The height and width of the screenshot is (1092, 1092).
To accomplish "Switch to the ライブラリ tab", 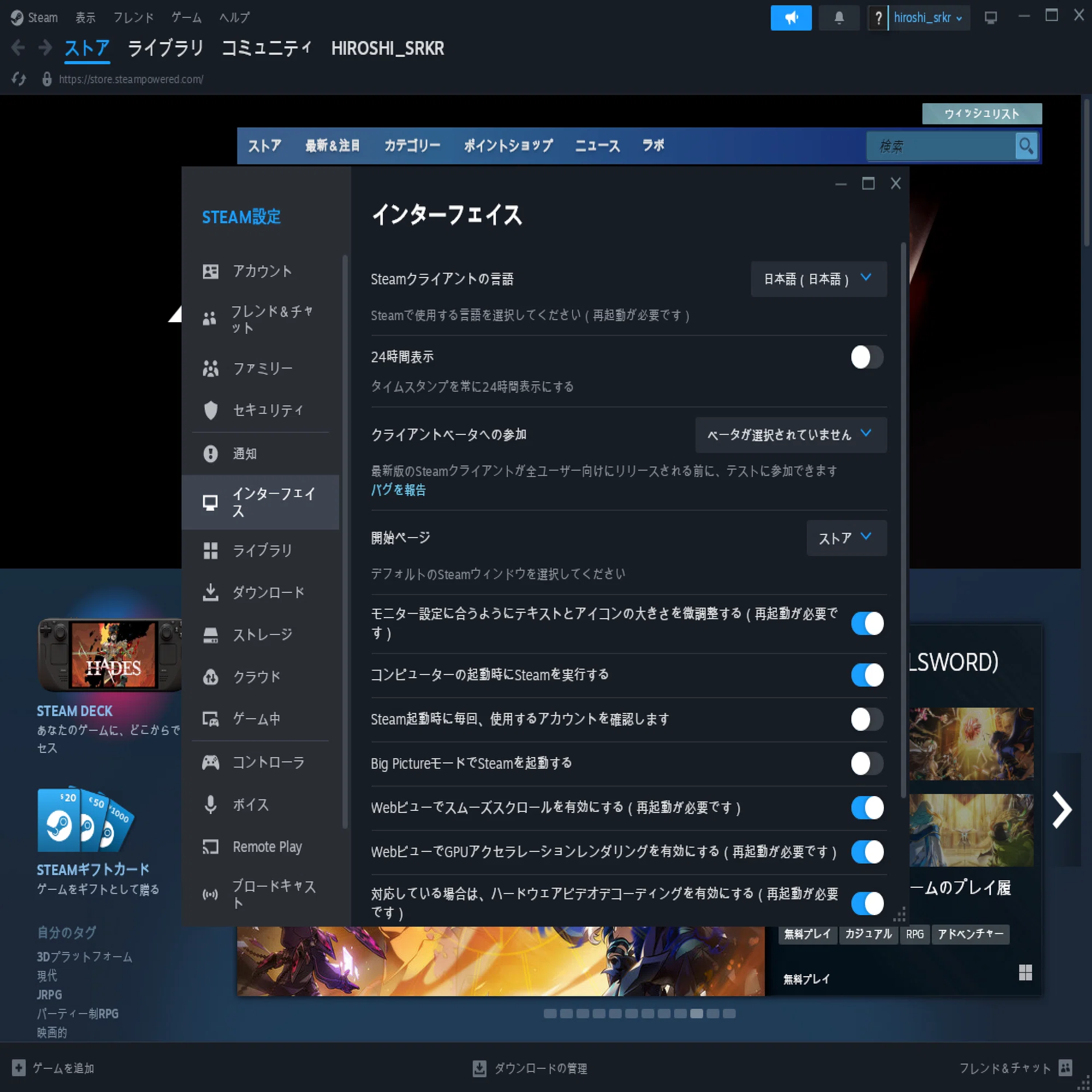I will pos(165,48).
